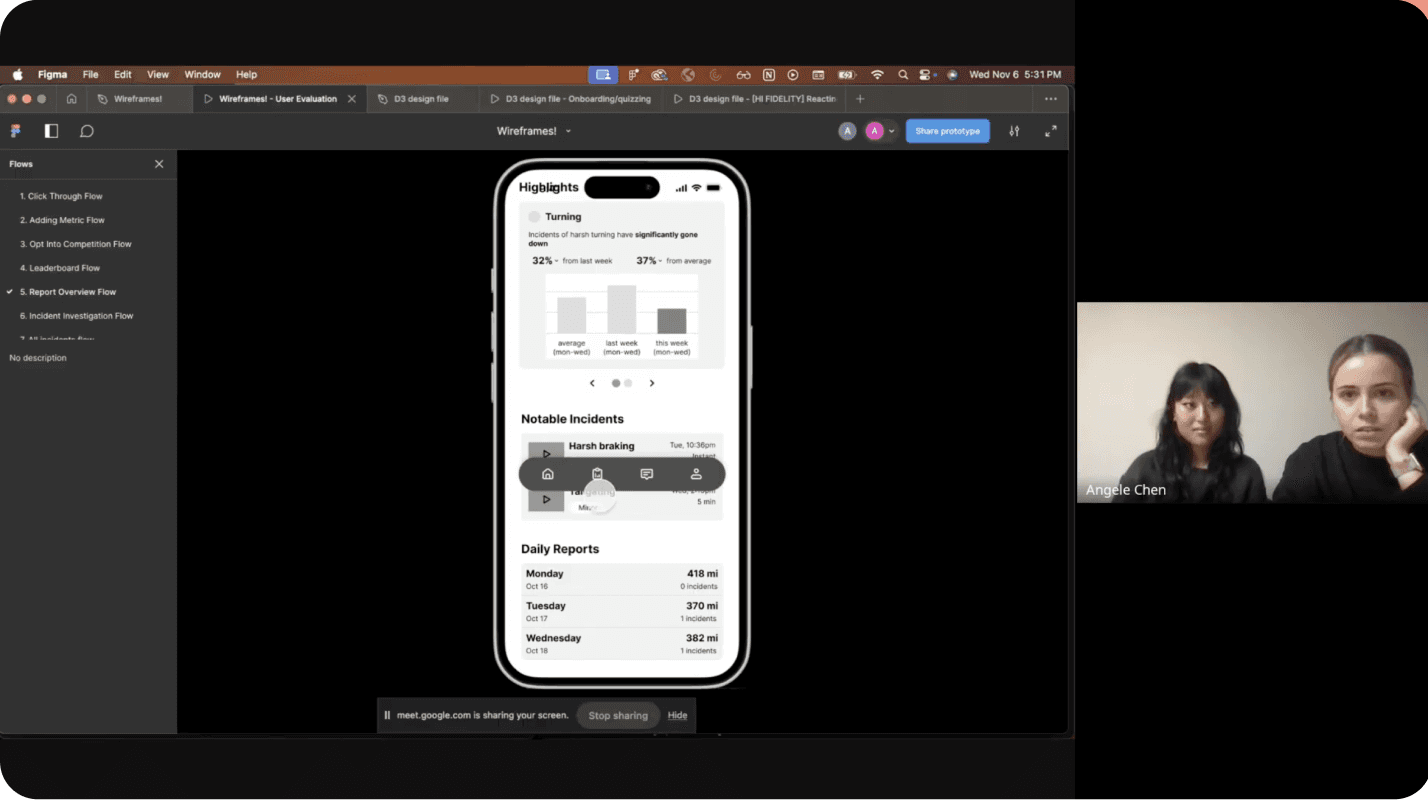
Task: Go to previous highlight with left chevron
Action: click(x=592, y=383)
